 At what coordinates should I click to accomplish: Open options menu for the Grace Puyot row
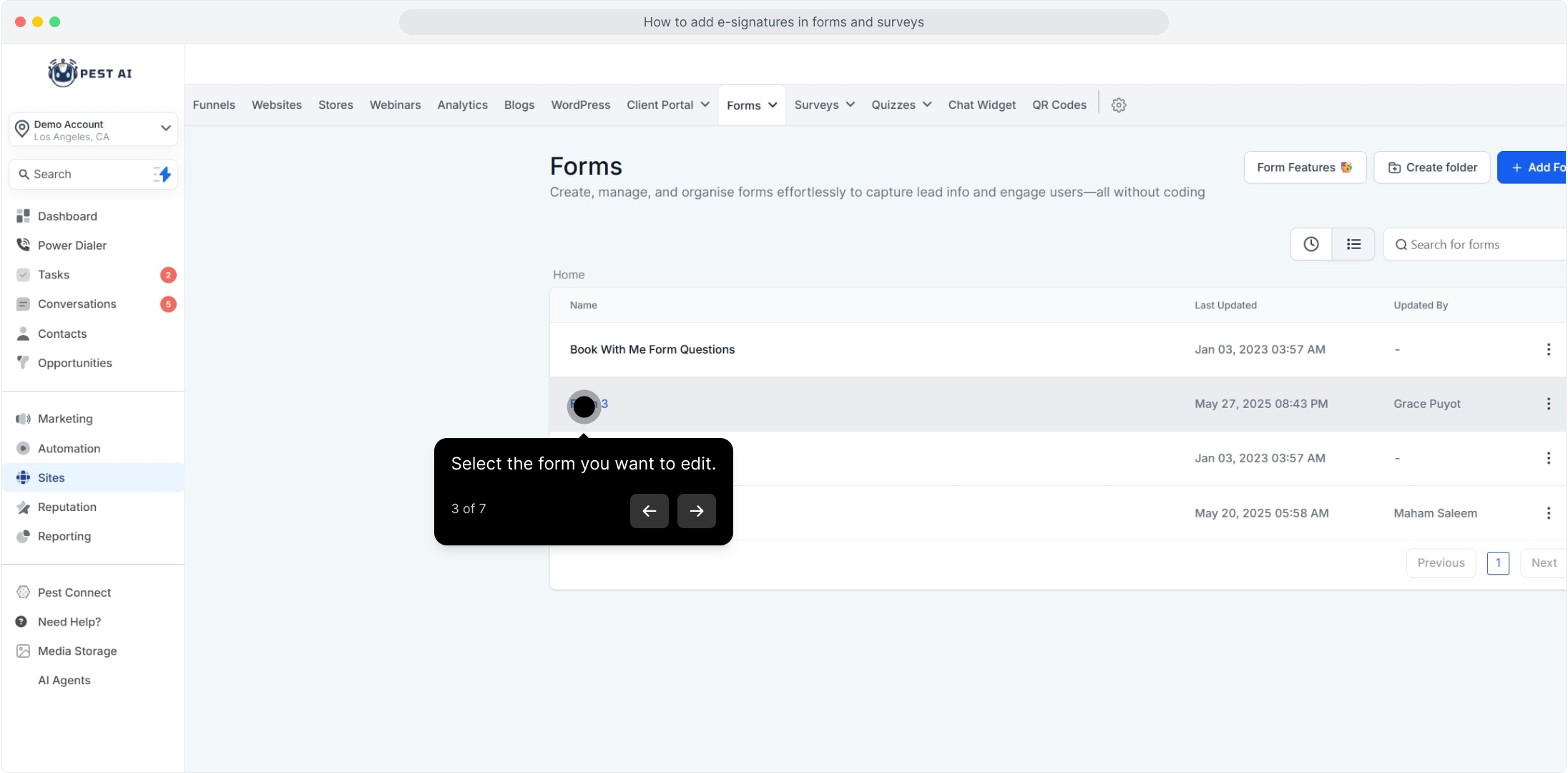pyautogui.click(x=1549, y=404)
